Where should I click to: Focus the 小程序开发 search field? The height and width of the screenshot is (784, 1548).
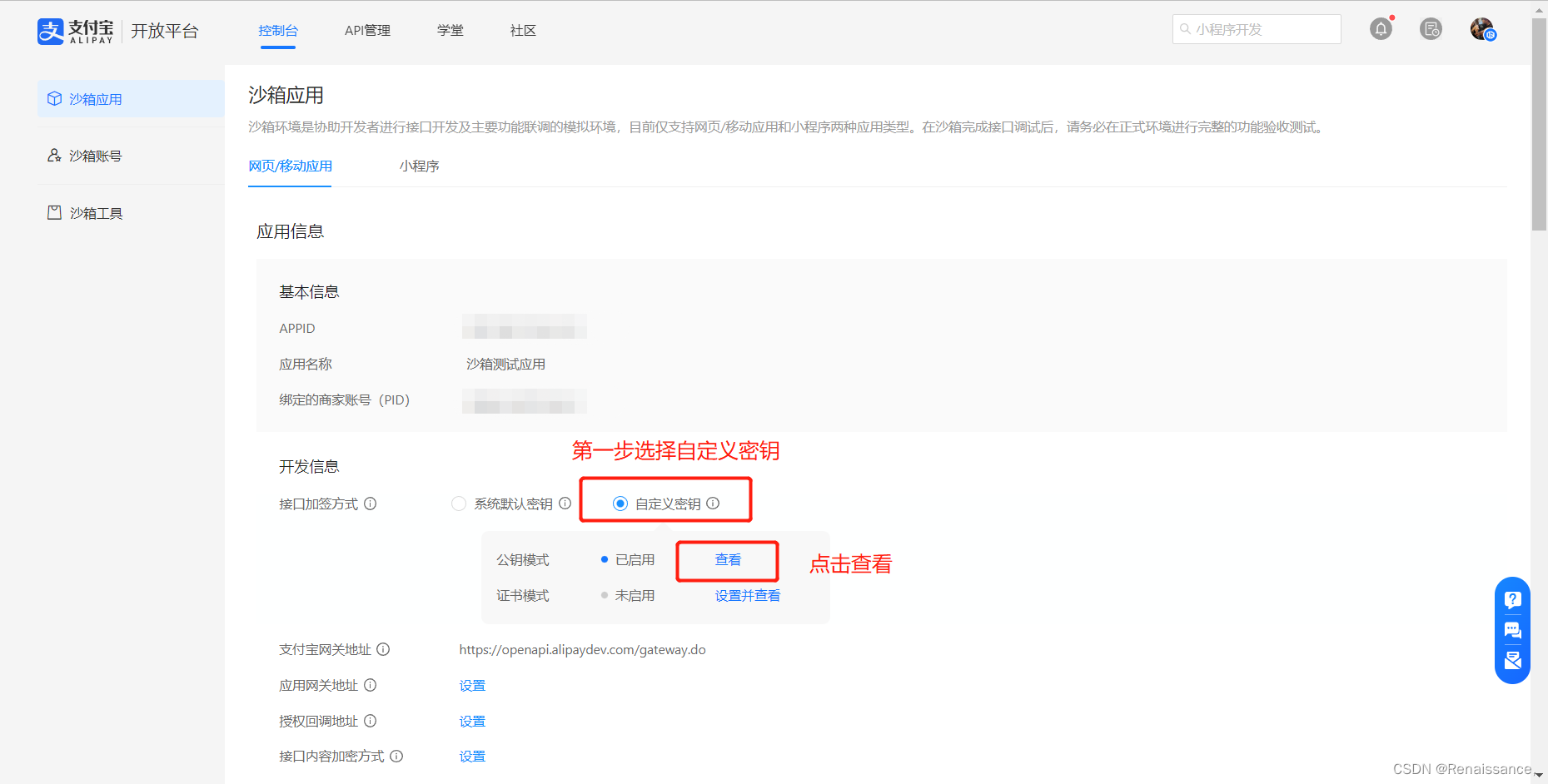[x=1257, y=29]
